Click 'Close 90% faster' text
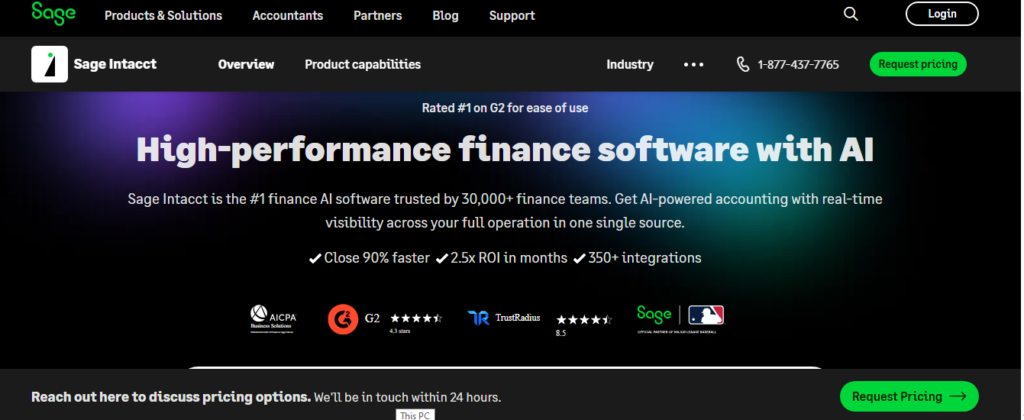The image size is (1024, 420). pos(377,258)
